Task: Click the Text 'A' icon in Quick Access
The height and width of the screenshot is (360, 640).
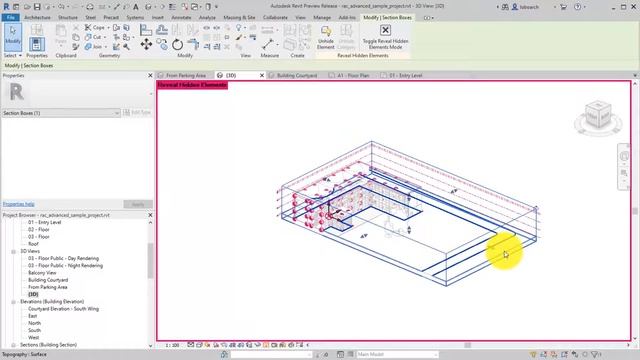Action: pos(136,7)
